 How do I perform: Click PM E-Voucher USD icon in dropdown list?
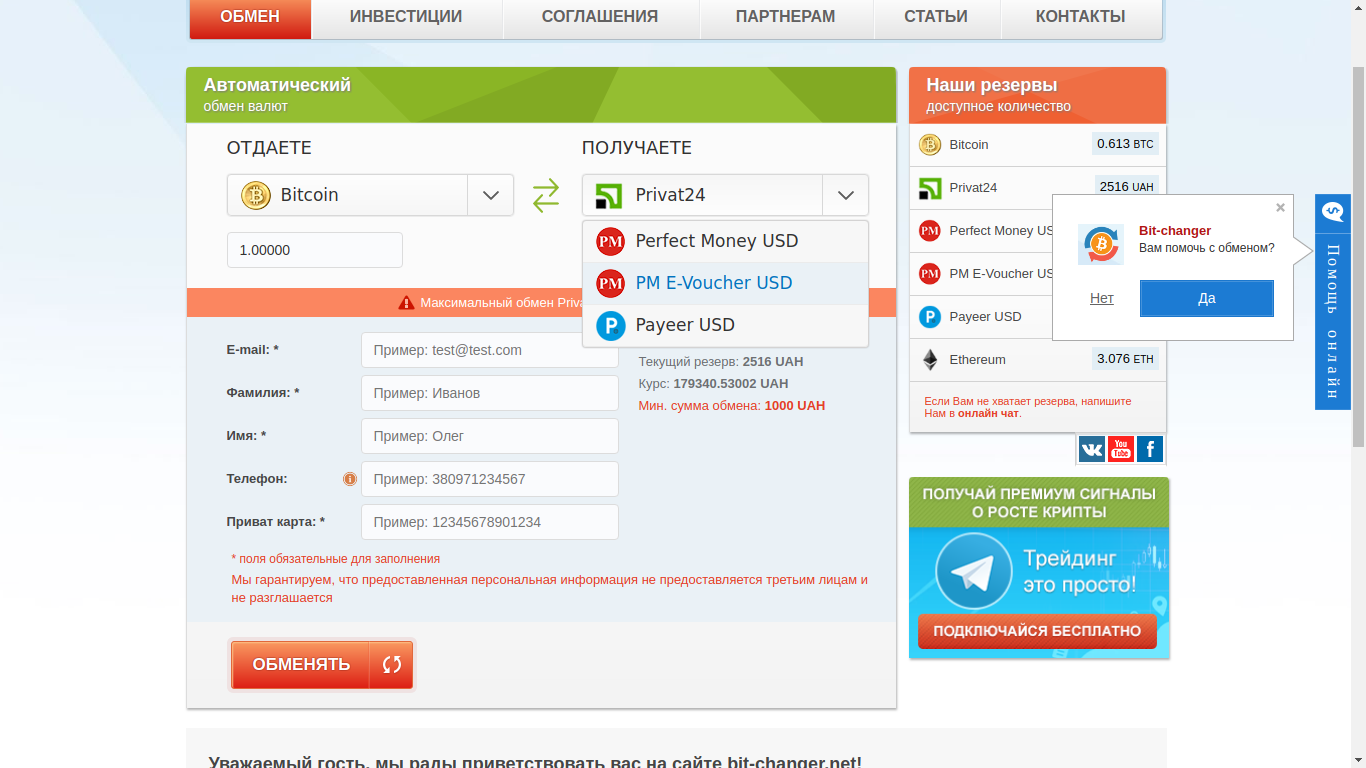610,283
